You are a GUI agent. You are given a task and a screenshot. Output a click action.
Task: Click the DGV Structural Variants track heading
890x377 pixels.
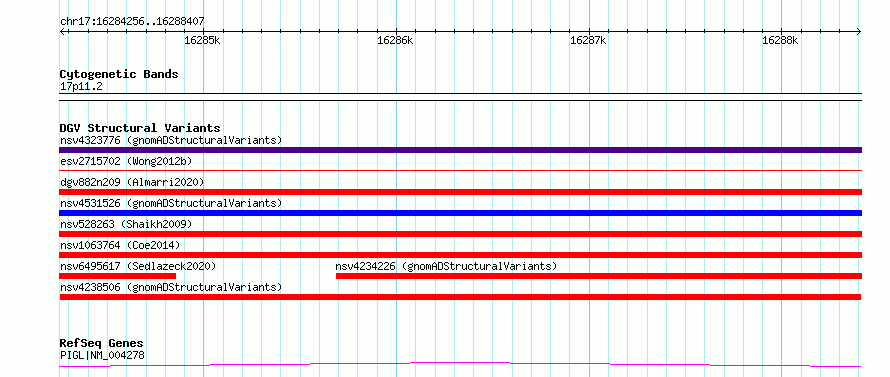click(140, 128)
